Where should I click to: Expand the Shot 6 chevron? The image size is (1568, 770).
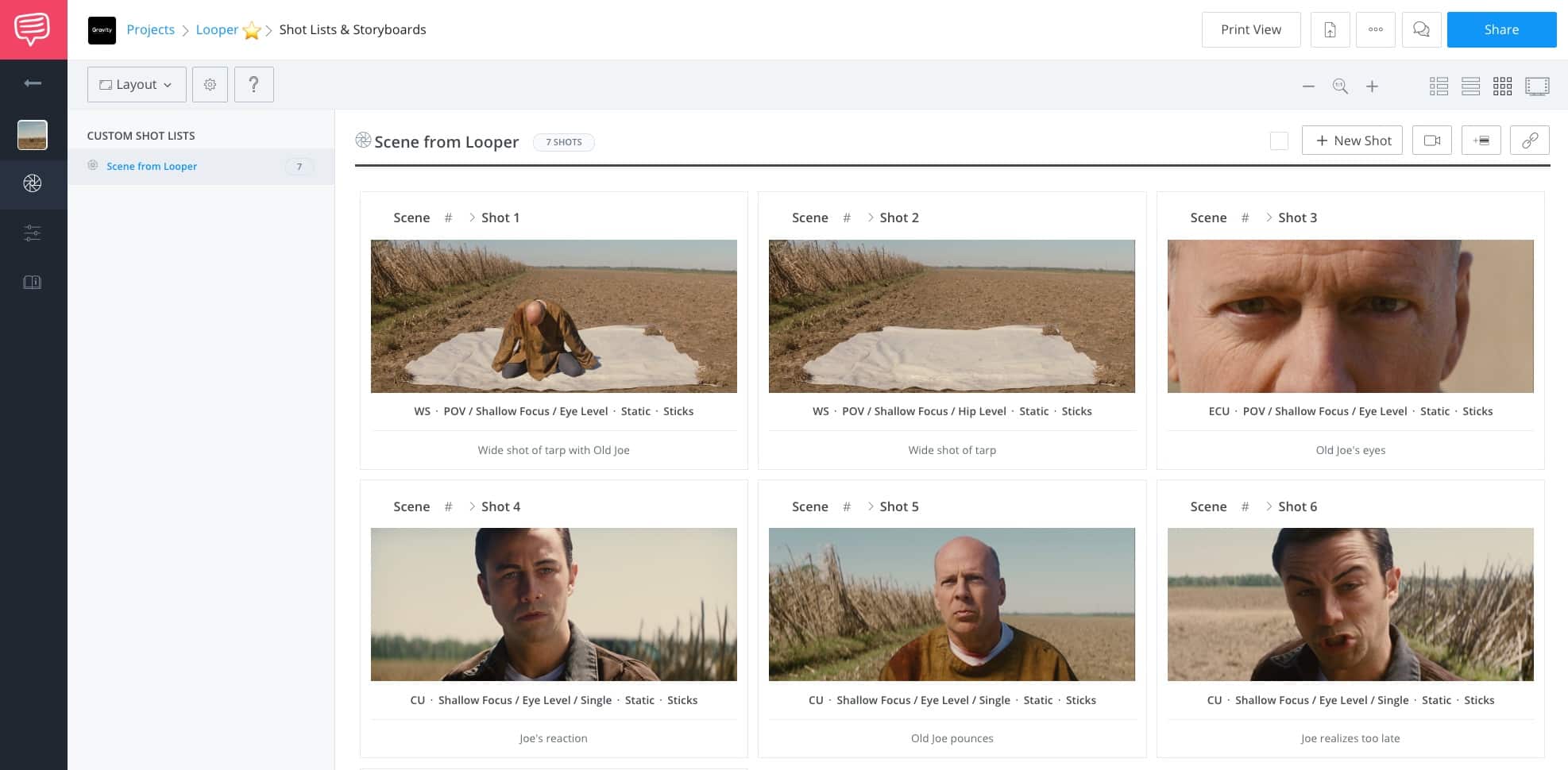1269,506
